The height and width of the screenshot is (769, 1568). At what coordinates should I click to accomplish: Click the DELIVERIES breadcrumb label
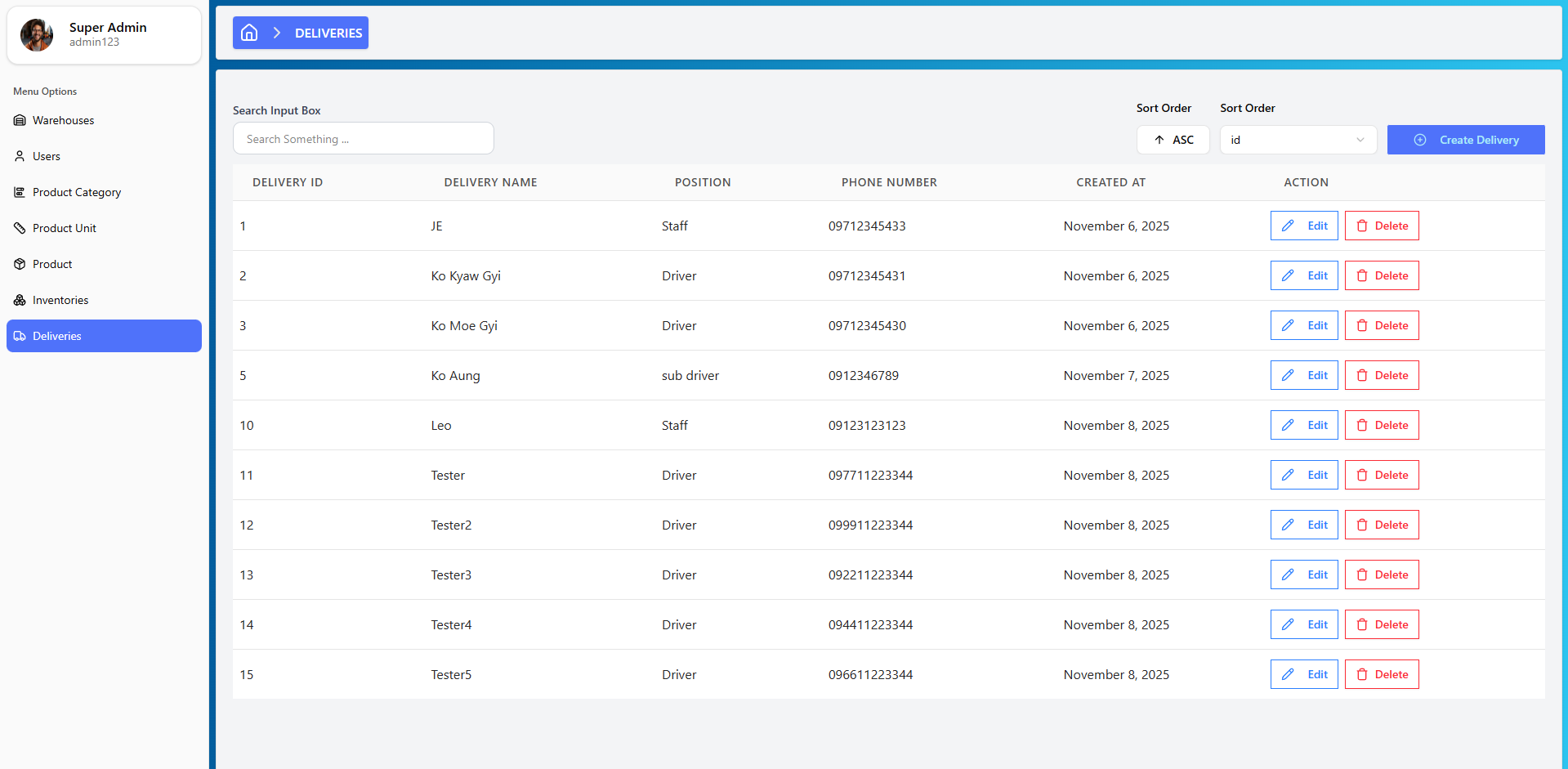click(x=328, y=33)
